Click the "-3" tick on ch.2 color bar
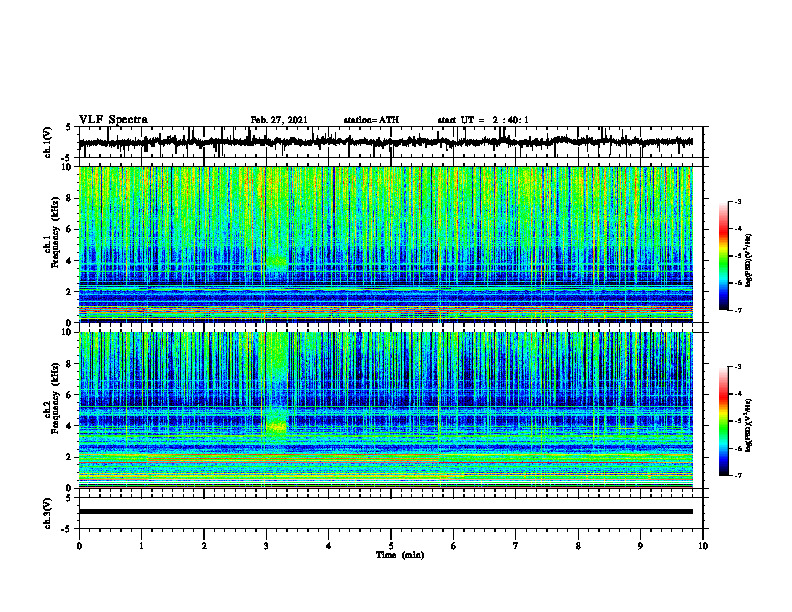 [738, 367]
